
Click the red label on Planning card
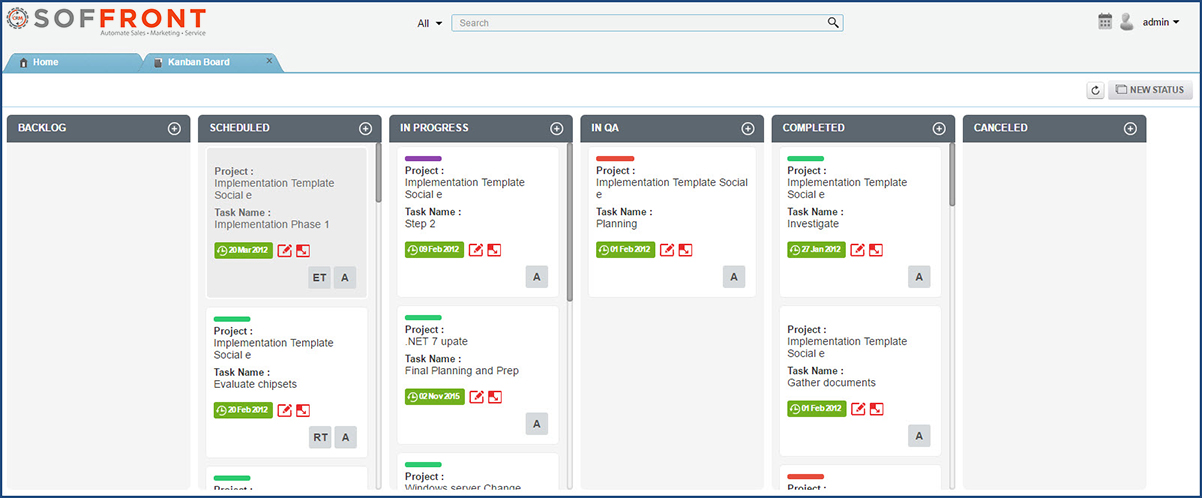click(x=615, y=158)
